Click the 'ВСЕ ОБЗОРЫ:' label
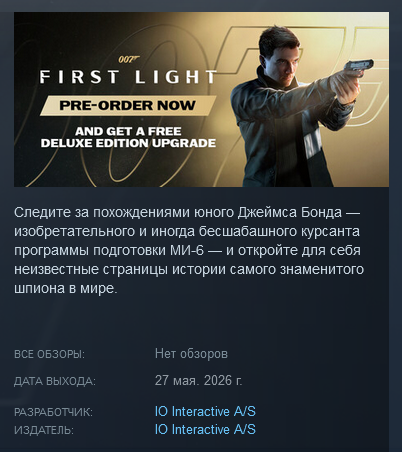The image size is (402, 452). (x=49, y=354)
